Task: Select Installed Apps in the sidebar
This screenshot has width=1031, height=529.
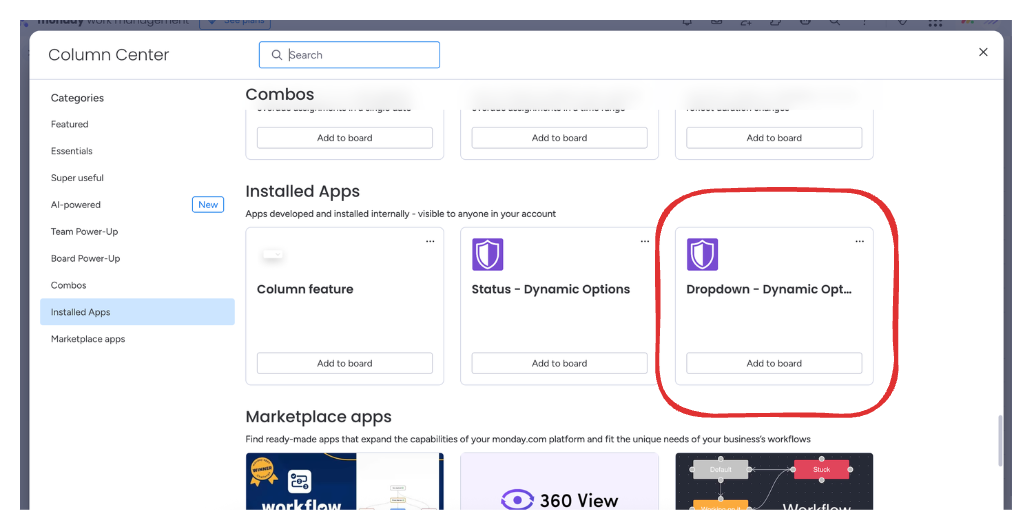Action: [137, 312]
